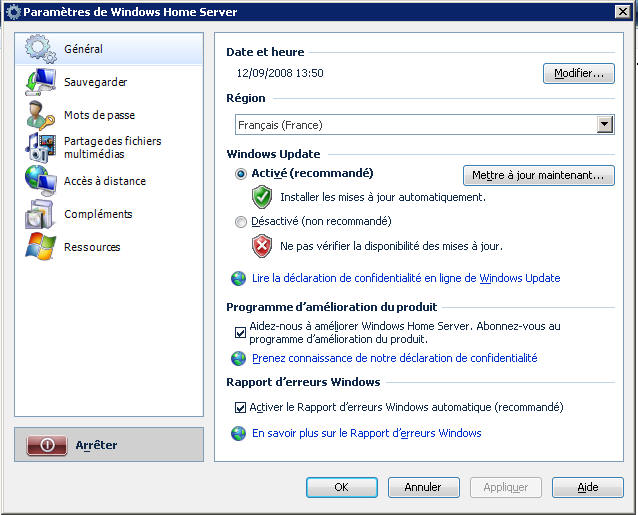Screen dimensions: 638x515
Task: Click the red power icon beside Arrêter
Action: [x=47, y=445]
